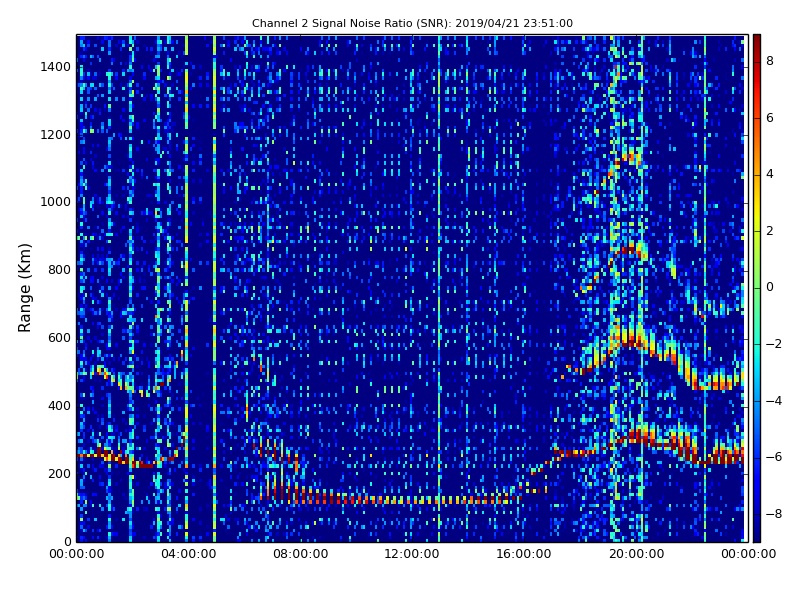Click the y-axis tick label '1000'
Screen dimensions: 800x600
[56, 202]
